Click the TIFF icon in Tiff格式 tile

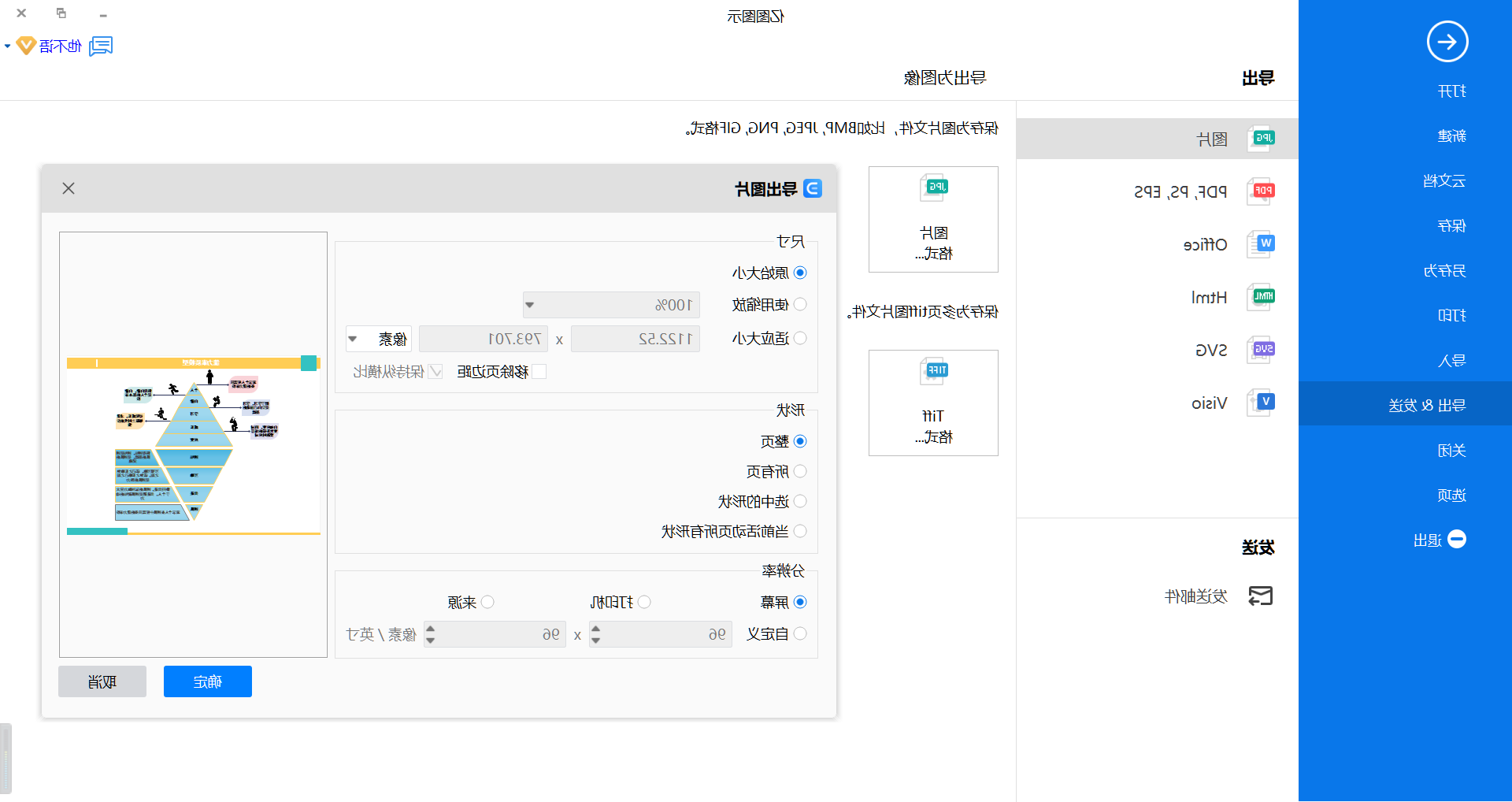934,371
